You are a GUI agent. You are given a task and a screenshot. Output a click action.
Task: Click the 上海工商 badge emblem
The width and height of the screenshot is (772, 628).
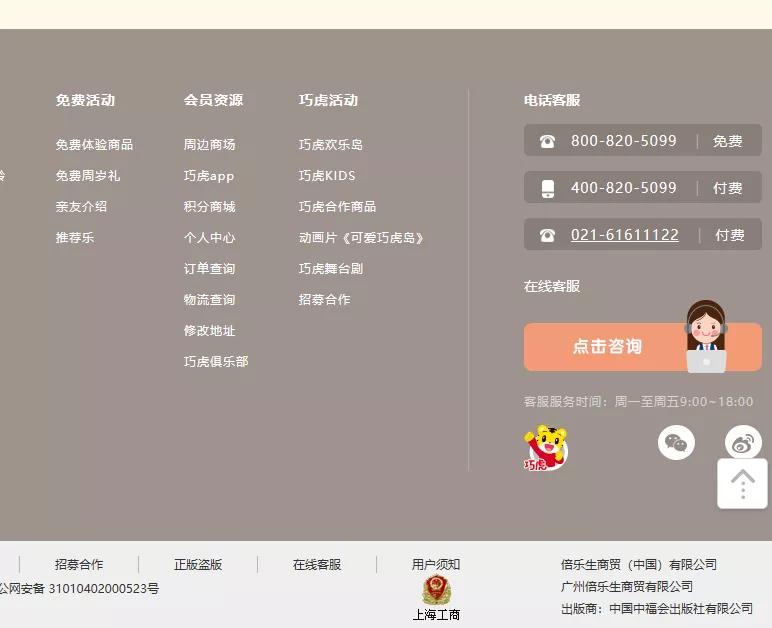click(x=436, y=590)
